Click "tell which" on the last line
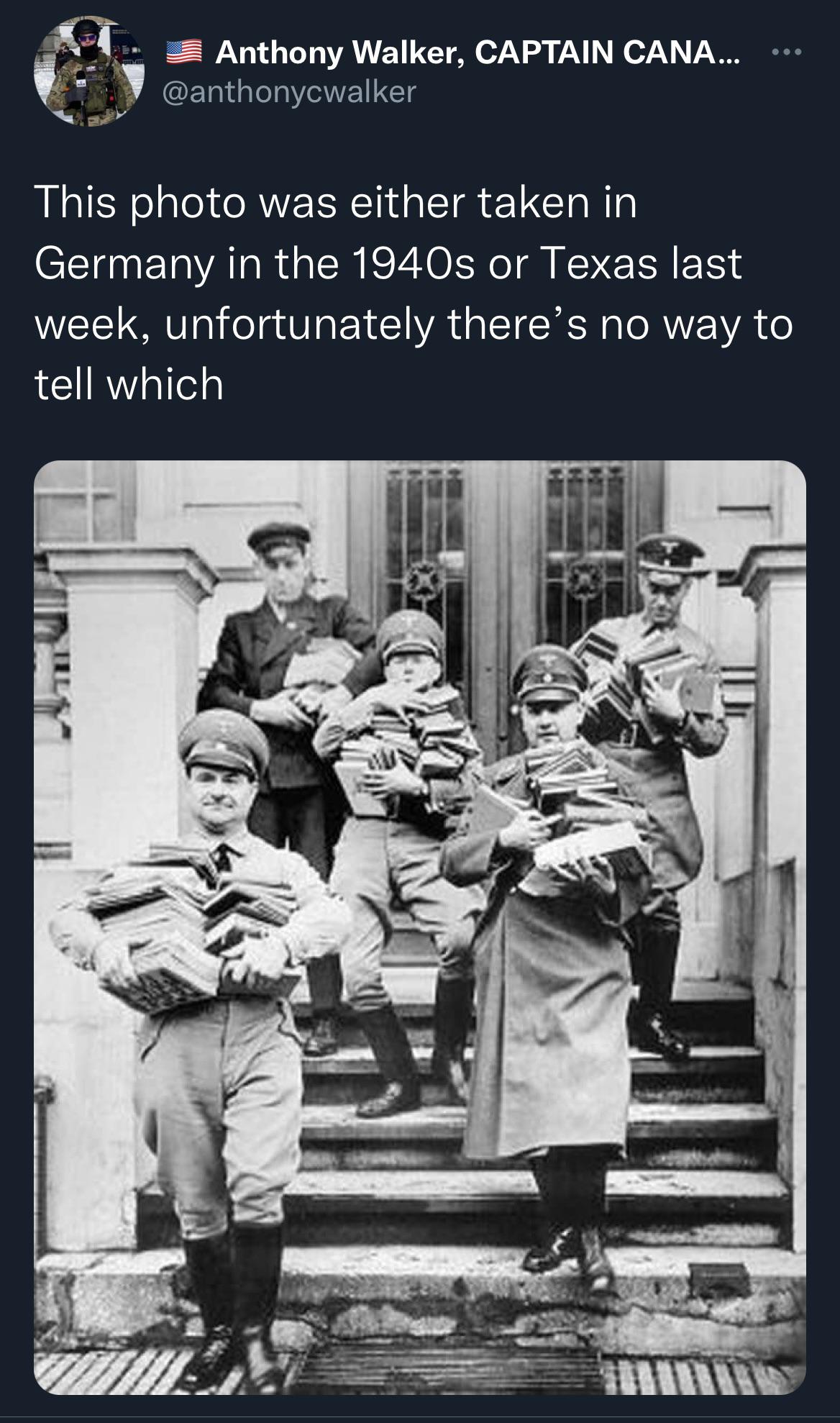 click(129, 383)
